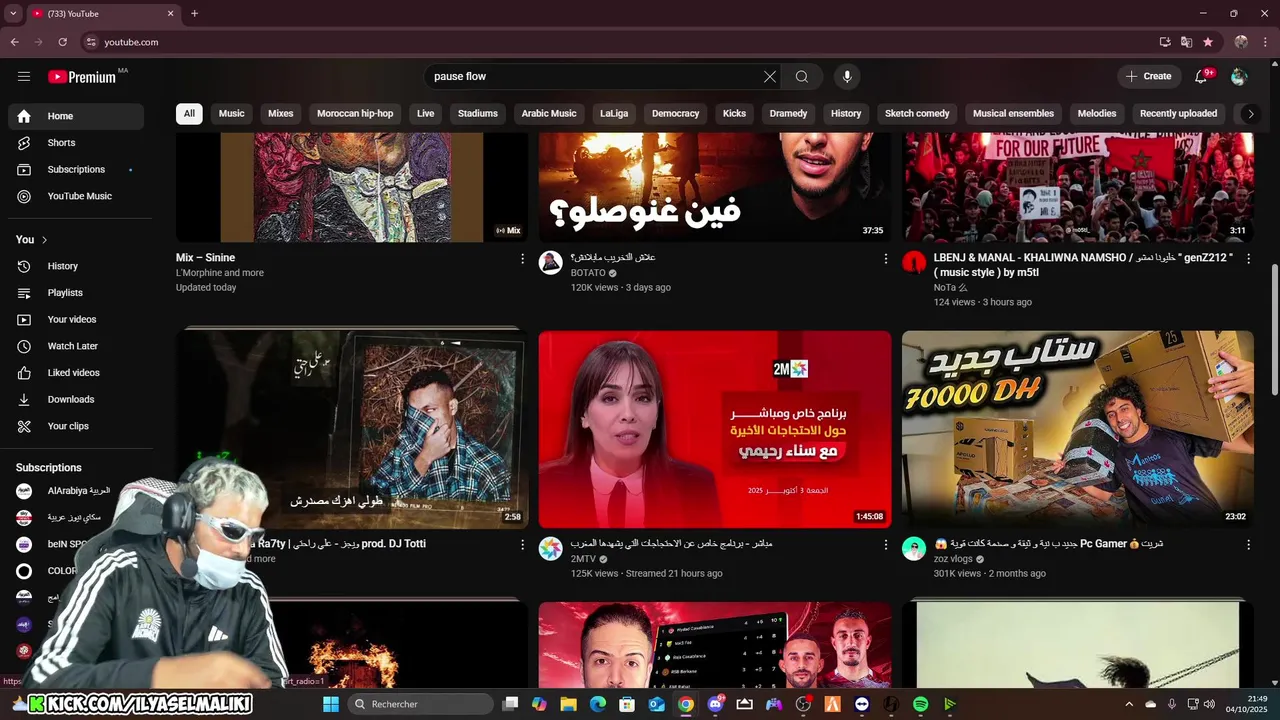
Task: Select the LaLiga filter chip
Action: point(614,113)
